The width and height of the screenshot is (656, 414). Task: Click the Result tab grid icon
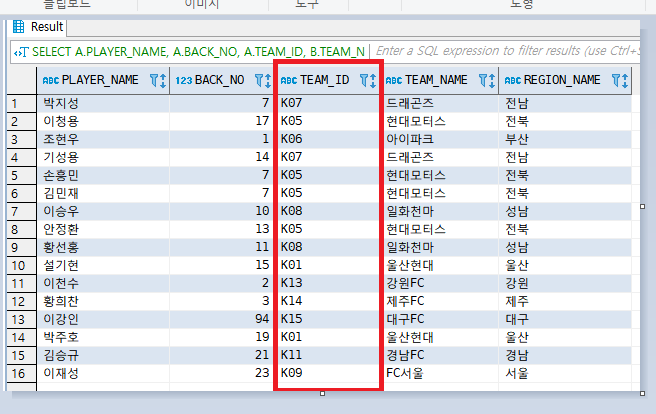(x=18, y=26)
